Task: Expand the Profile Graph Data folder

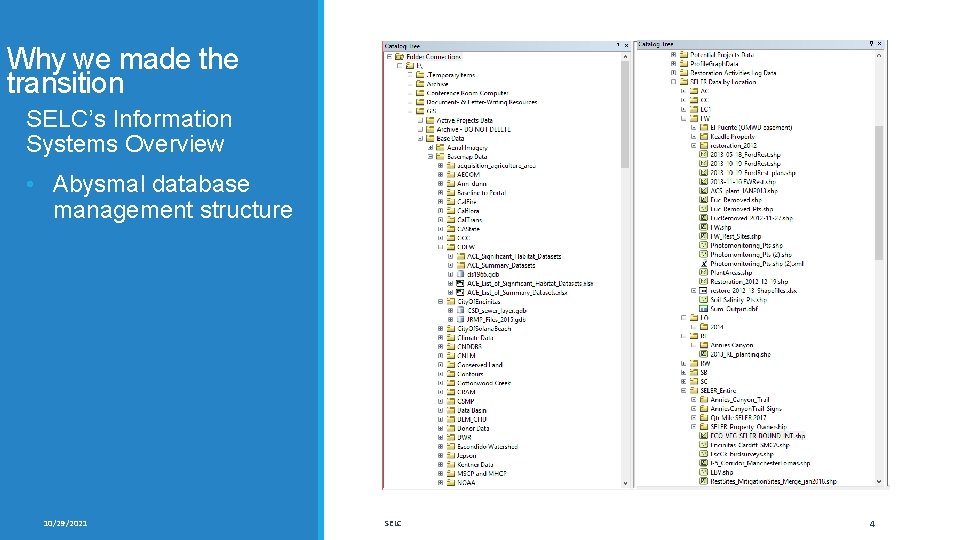Action: pos(673,64)
